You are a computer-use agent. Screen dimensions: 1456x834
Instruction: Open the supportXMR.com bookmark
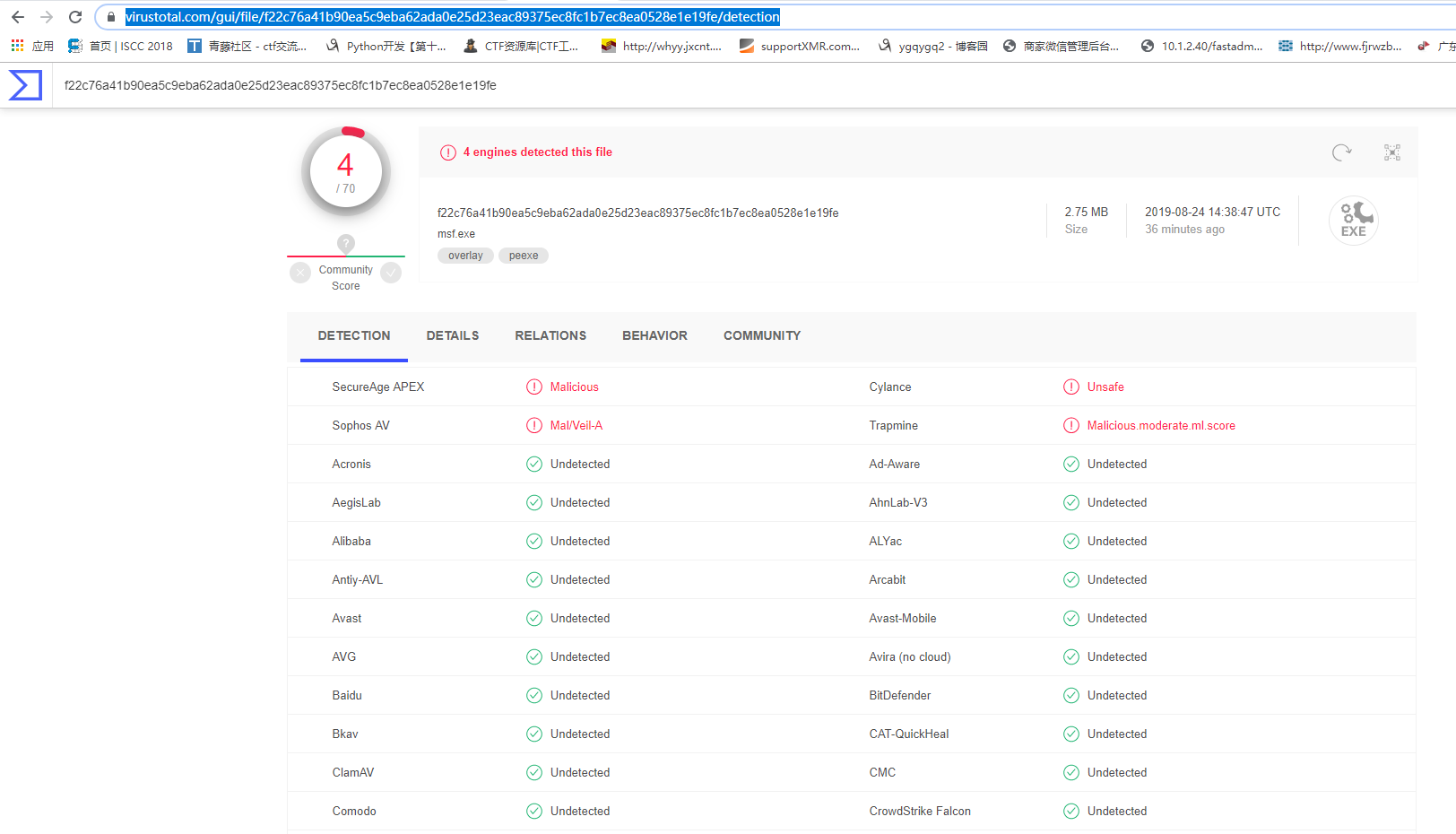coord(800,46)
